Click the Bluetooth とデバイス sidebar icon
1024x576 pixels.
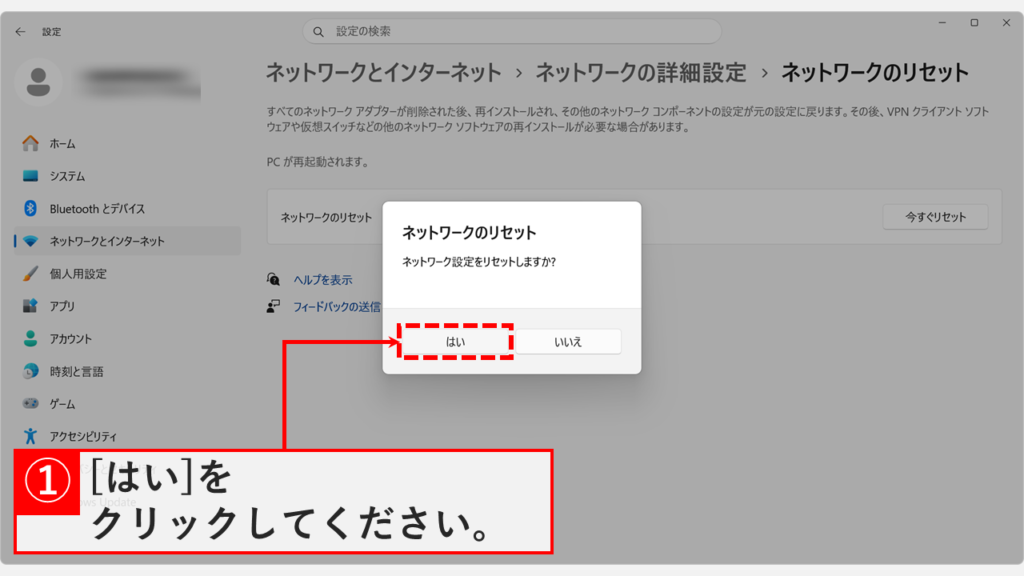(x=27, y=208)
